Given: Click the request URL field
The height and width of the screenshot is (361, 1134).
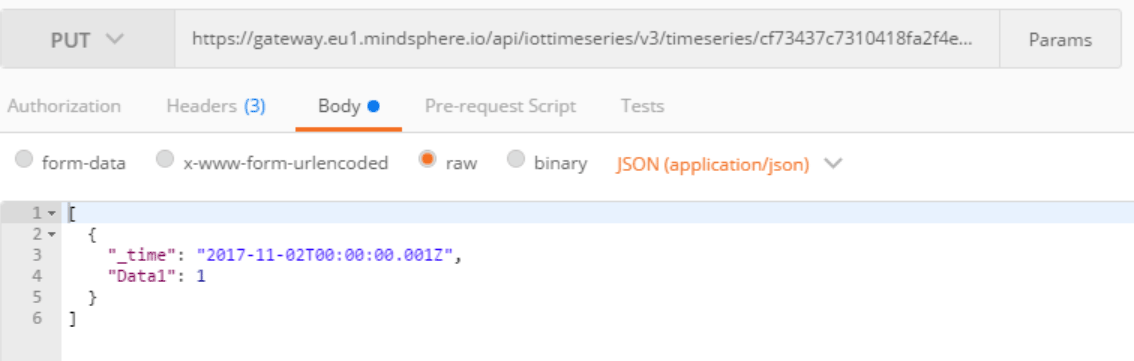Looking at the screenshot, I should pyautogui.click(x=587, y=40).
